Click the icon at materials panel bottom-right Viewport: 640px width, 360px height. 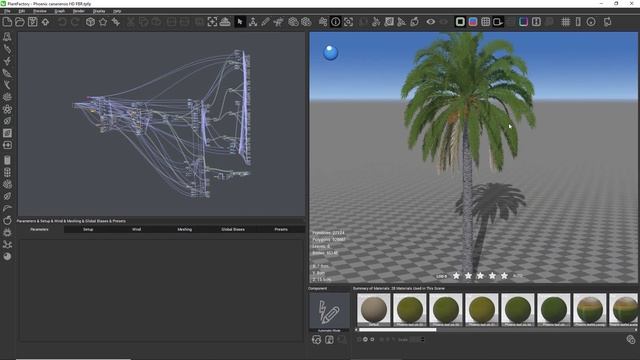(x=631, y=339)
